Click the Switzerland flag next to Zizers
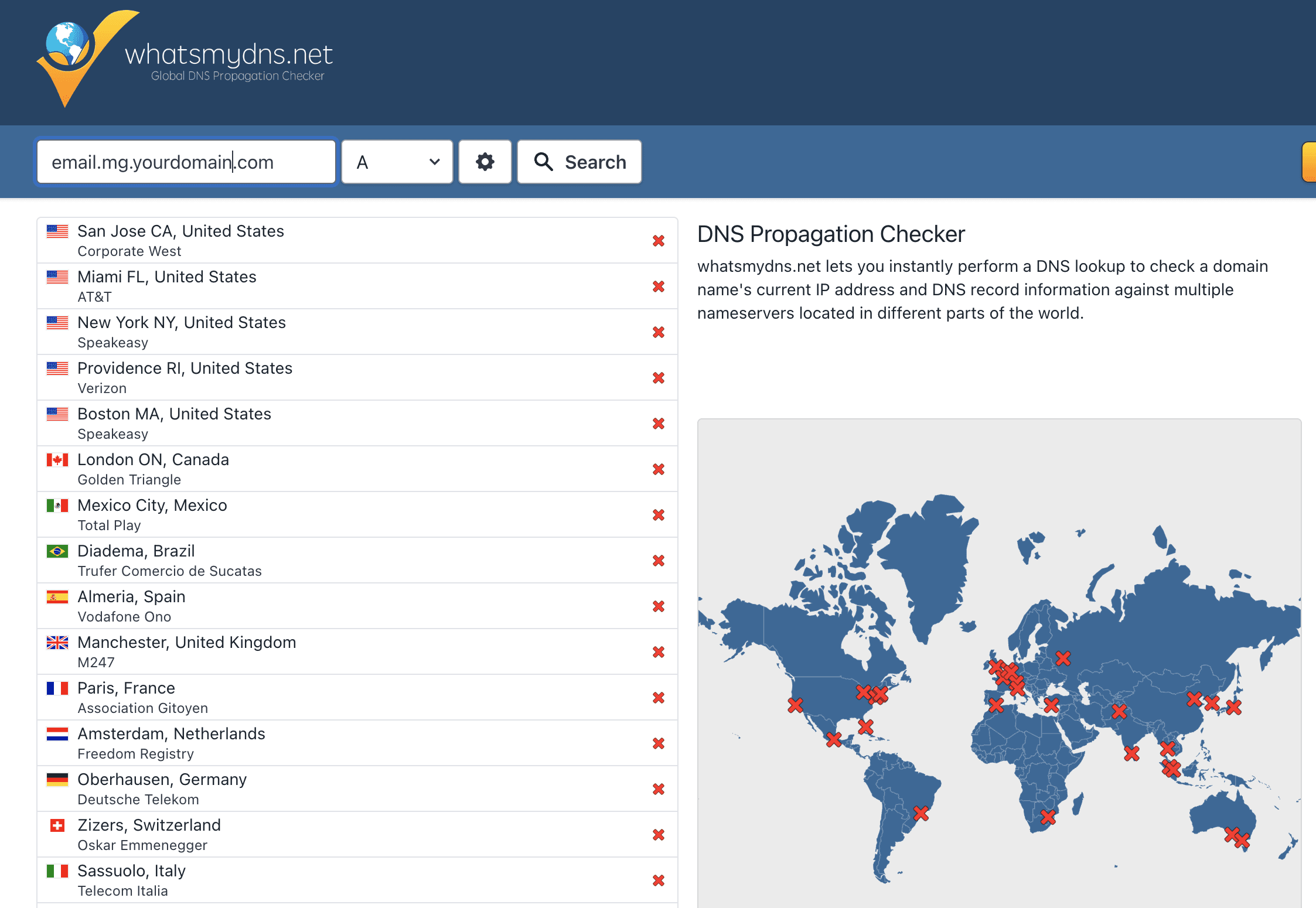The height and width of the screenshot is (908, 1316). [x=57, y=825]
